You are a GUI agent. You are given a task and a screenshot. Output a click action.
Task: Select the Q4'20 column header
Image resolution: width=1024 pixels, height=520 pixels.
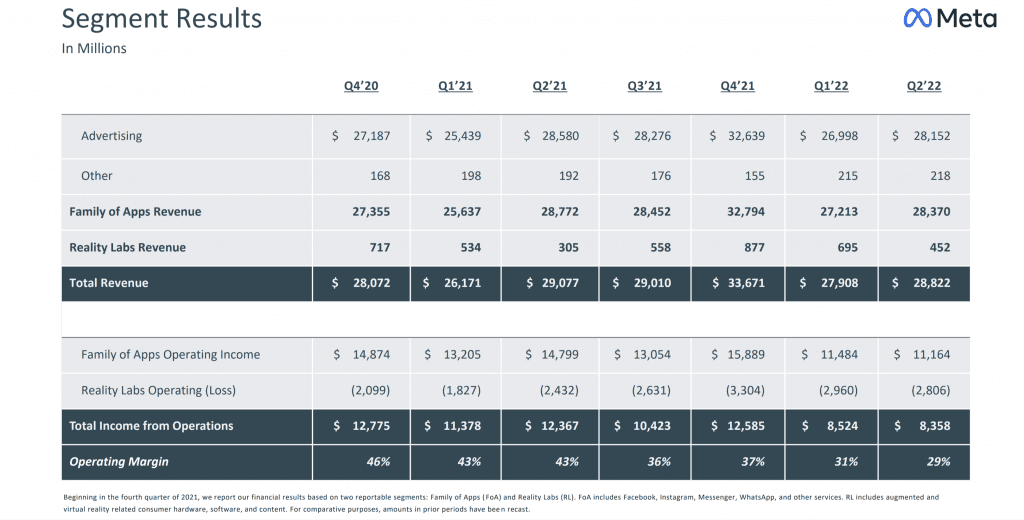point(361,86)
